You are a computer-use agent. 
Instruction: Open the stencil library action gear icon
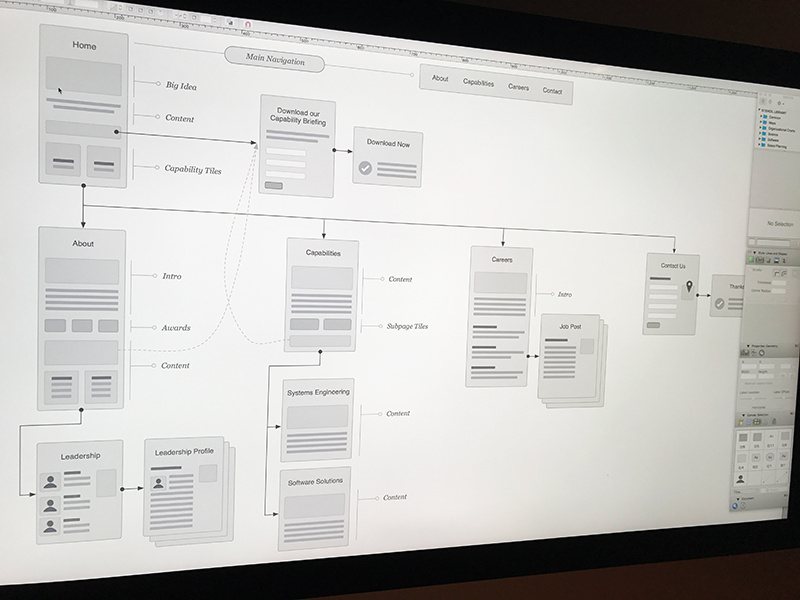(x=778, y=103)
